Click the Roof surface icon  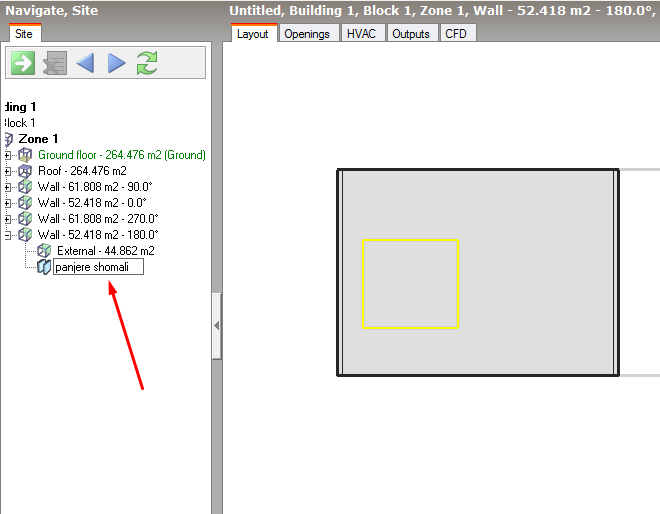click(25, 171)
